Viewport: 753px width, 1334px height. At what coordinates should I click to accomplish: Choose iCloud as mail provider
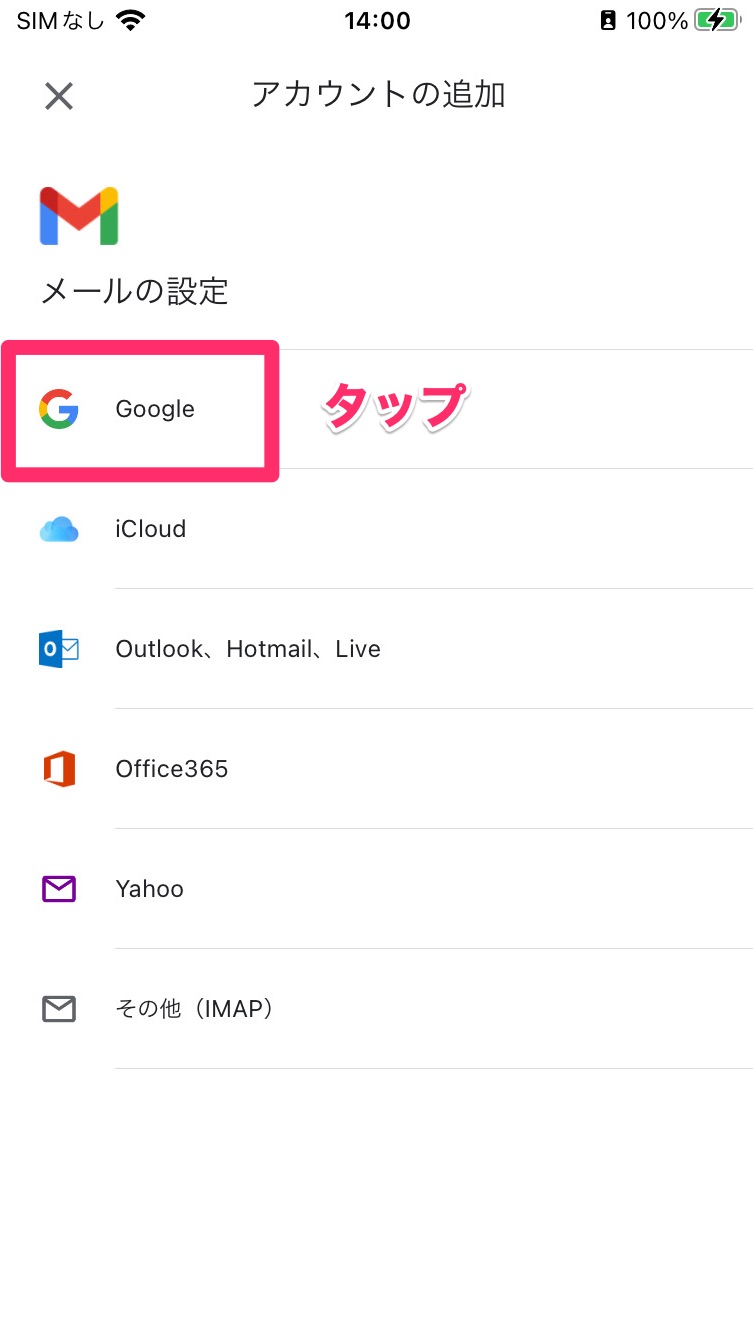[376, 529]
